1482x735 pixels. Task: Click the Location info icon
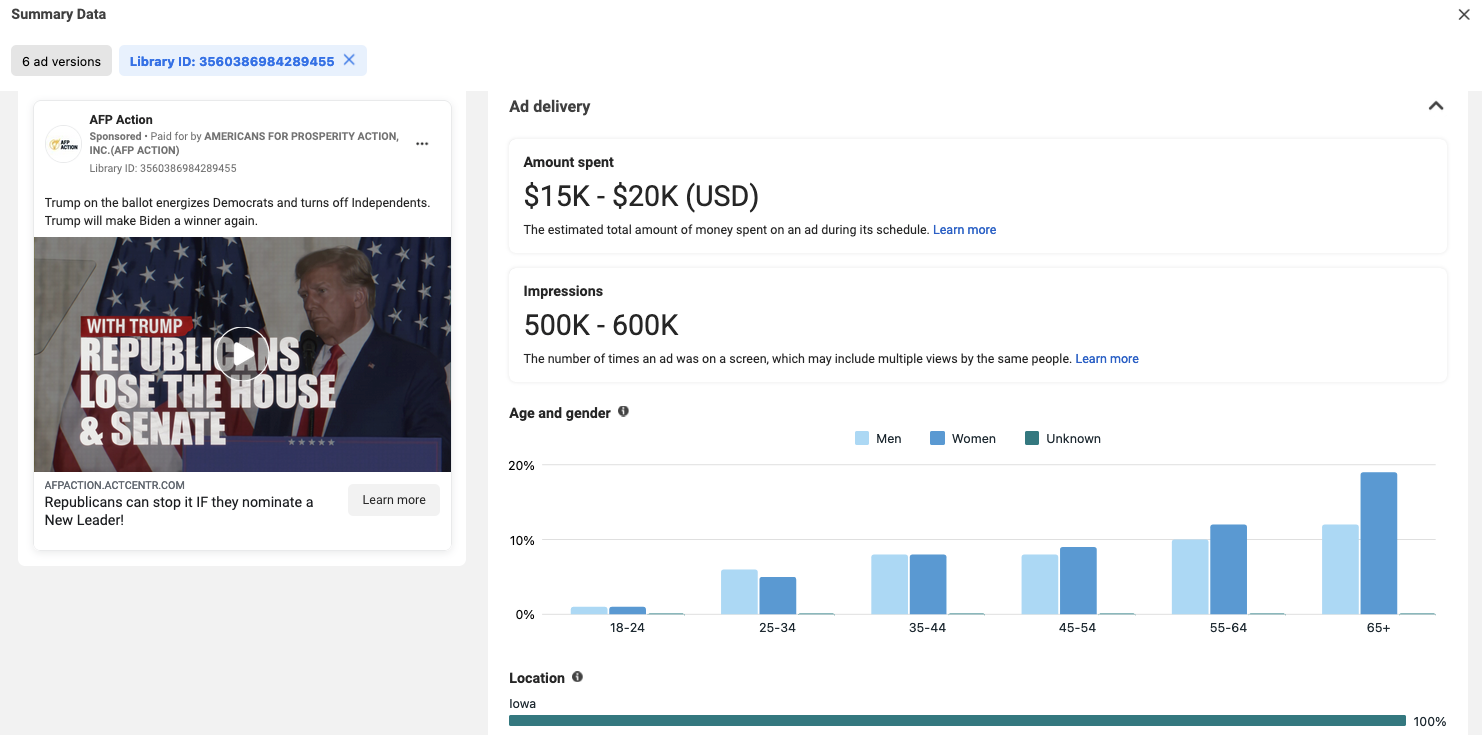[577, 677]
